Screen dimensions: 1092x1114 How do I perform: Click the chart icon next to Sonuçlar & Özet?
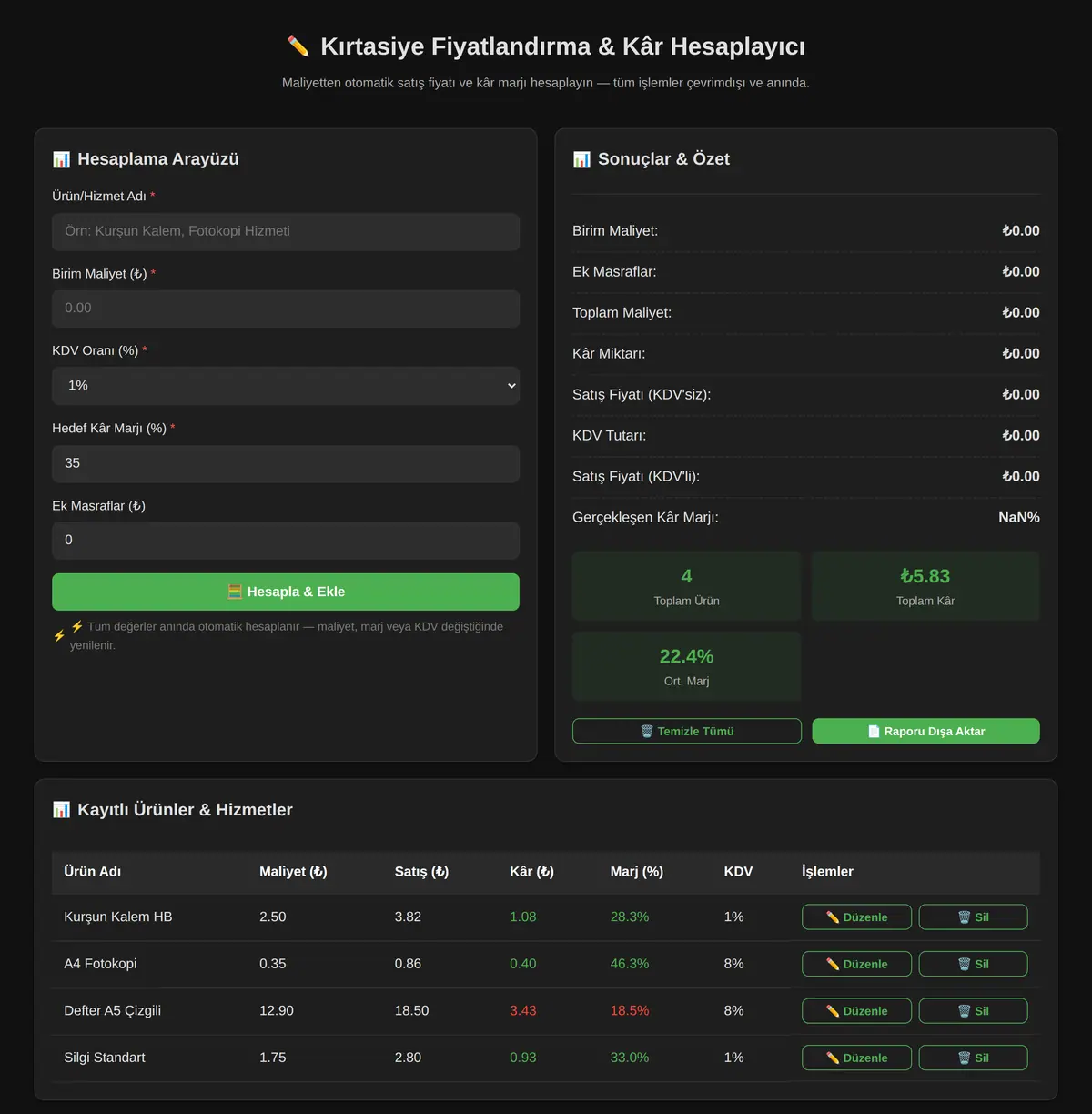point(581,159)
